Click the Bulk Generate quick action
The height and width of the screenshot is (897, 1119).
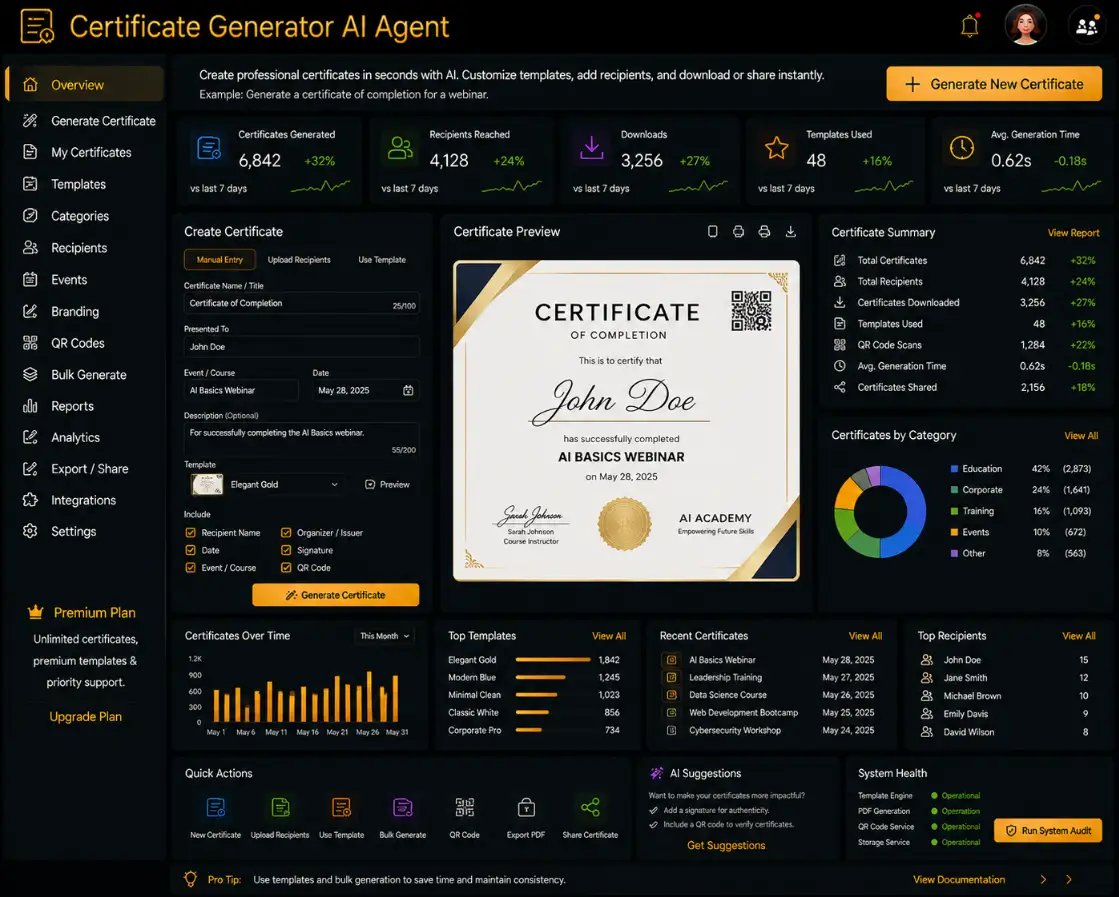click(x=402, y=816)
